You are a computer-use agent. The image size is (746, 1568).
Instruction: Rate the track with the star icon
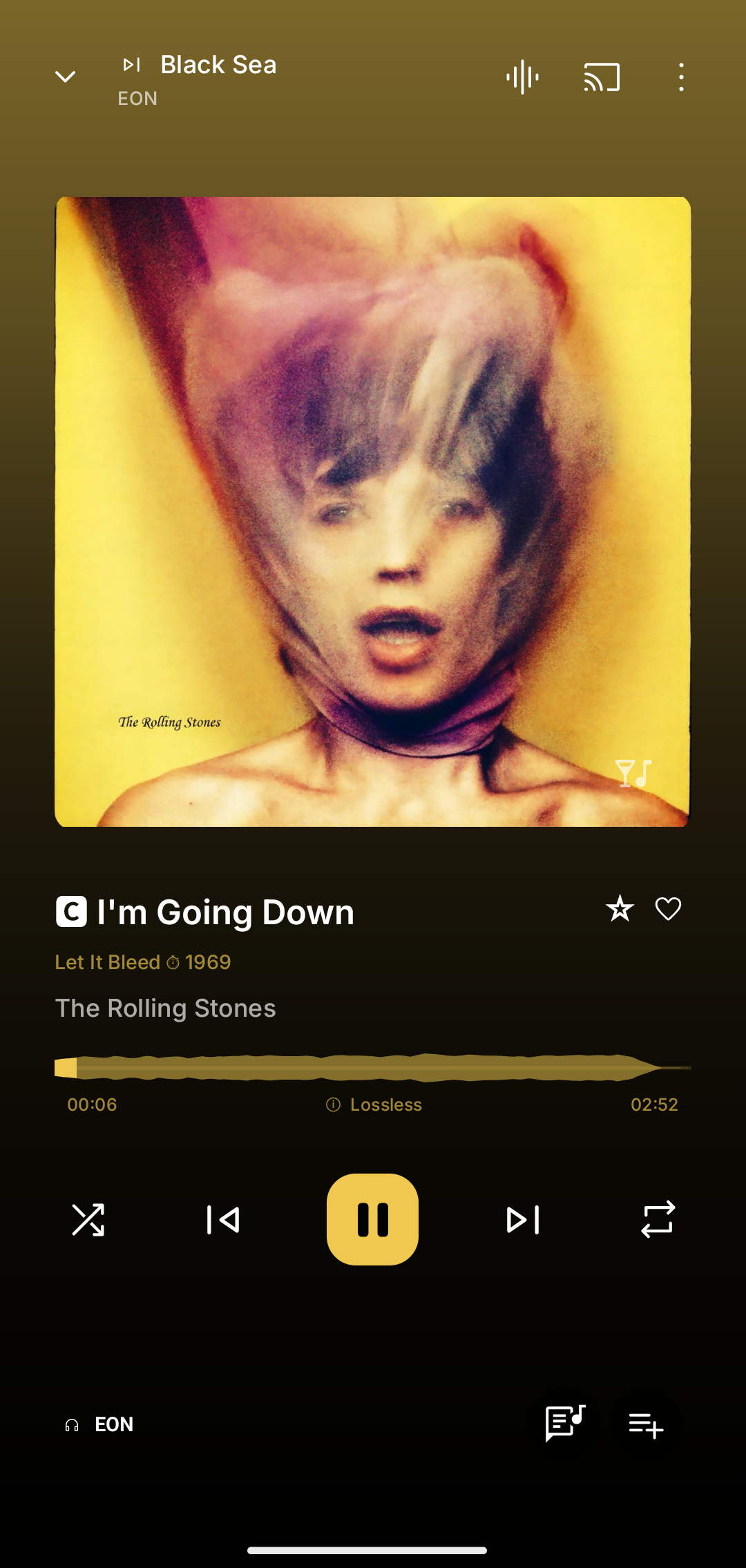[x=620, y=909]
